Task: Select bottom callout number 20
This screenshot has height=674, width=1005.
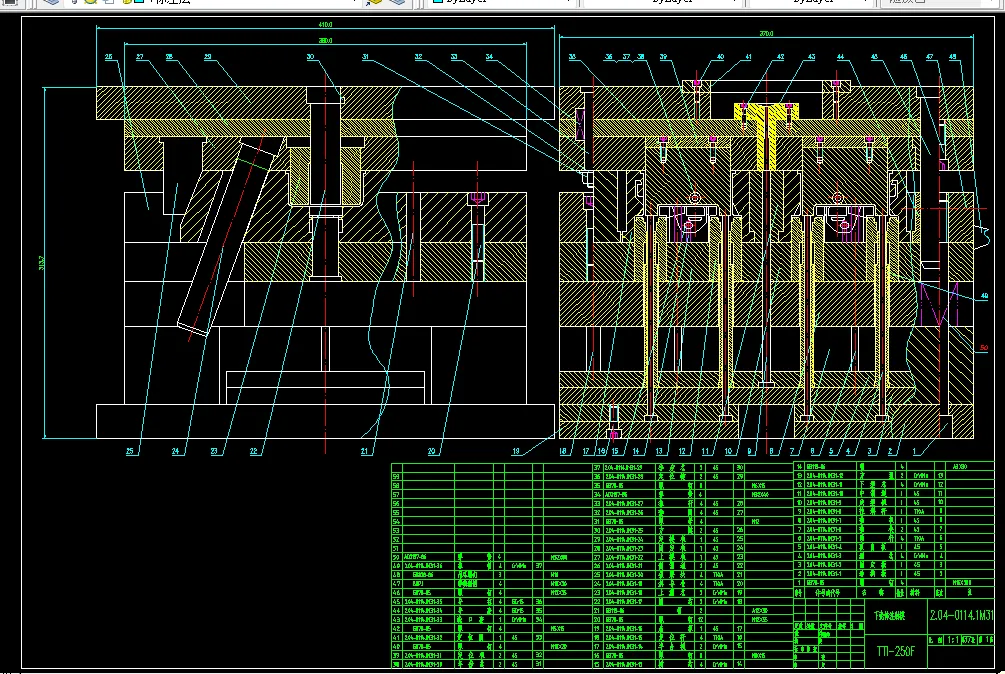Action: click(x=431, y=451)
